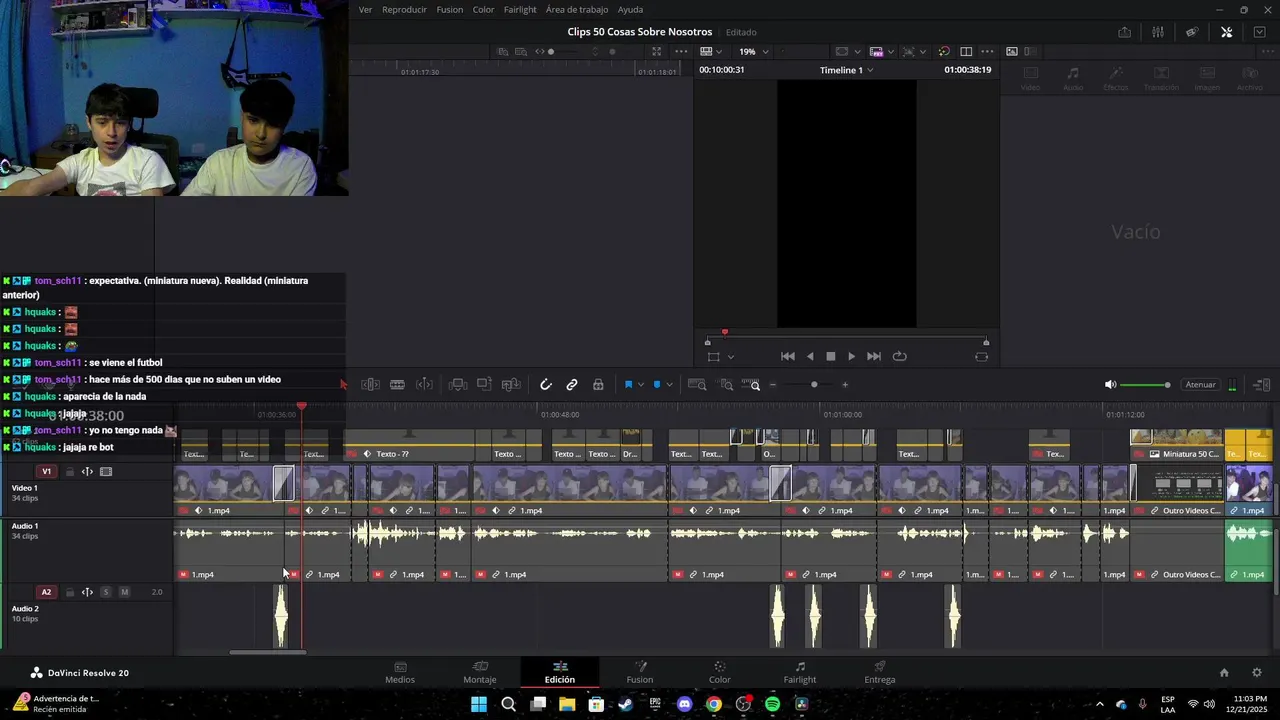1280x720 pixels.
Task: Open Chrome from the taskbar
Action: 713,704
